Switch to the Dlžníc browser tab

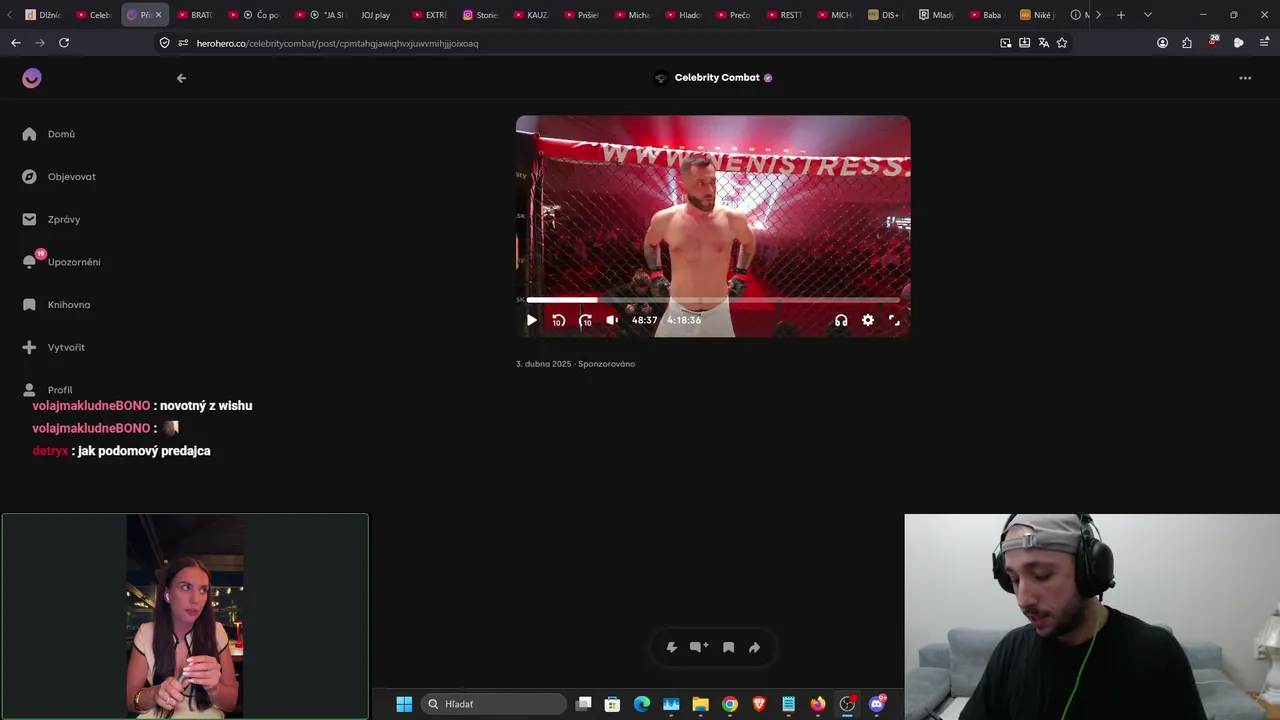44,15
